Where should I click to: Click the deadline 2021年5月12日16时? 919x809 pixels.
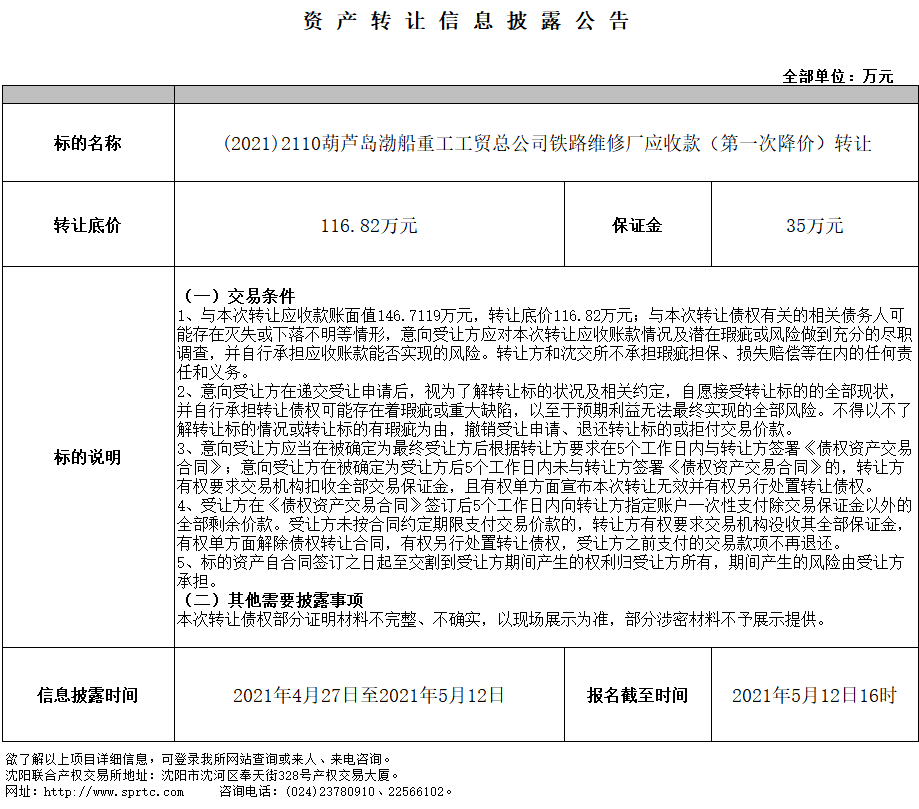pyautogui.click(x=814, y=695)
